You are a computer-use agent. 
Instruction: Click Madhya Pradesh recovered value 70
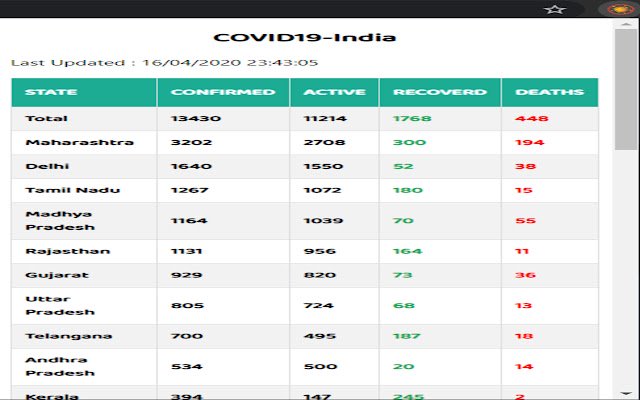point(403,221)
